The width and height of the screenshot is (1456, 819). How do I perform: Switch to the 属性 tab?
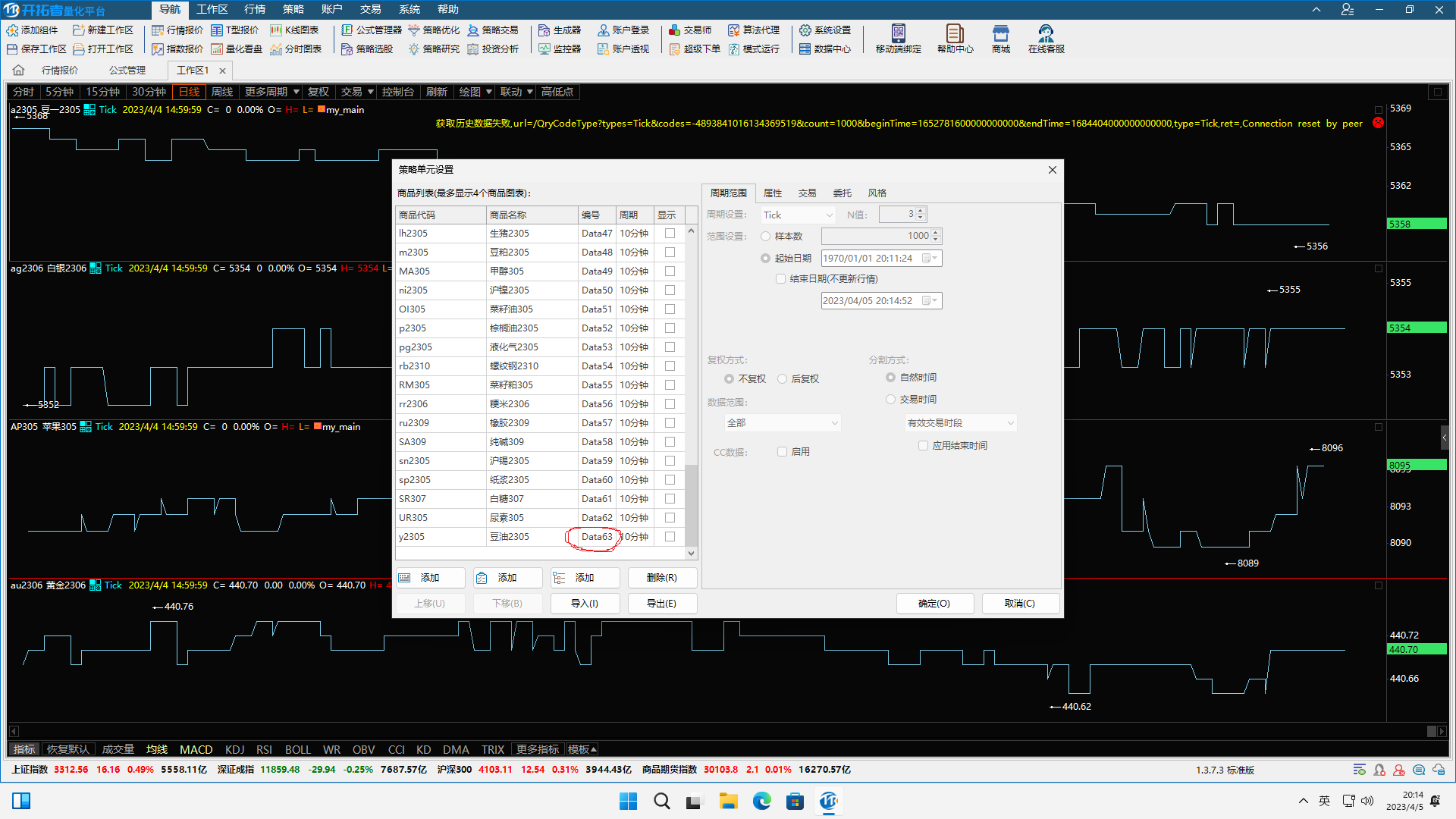[772, 193]
